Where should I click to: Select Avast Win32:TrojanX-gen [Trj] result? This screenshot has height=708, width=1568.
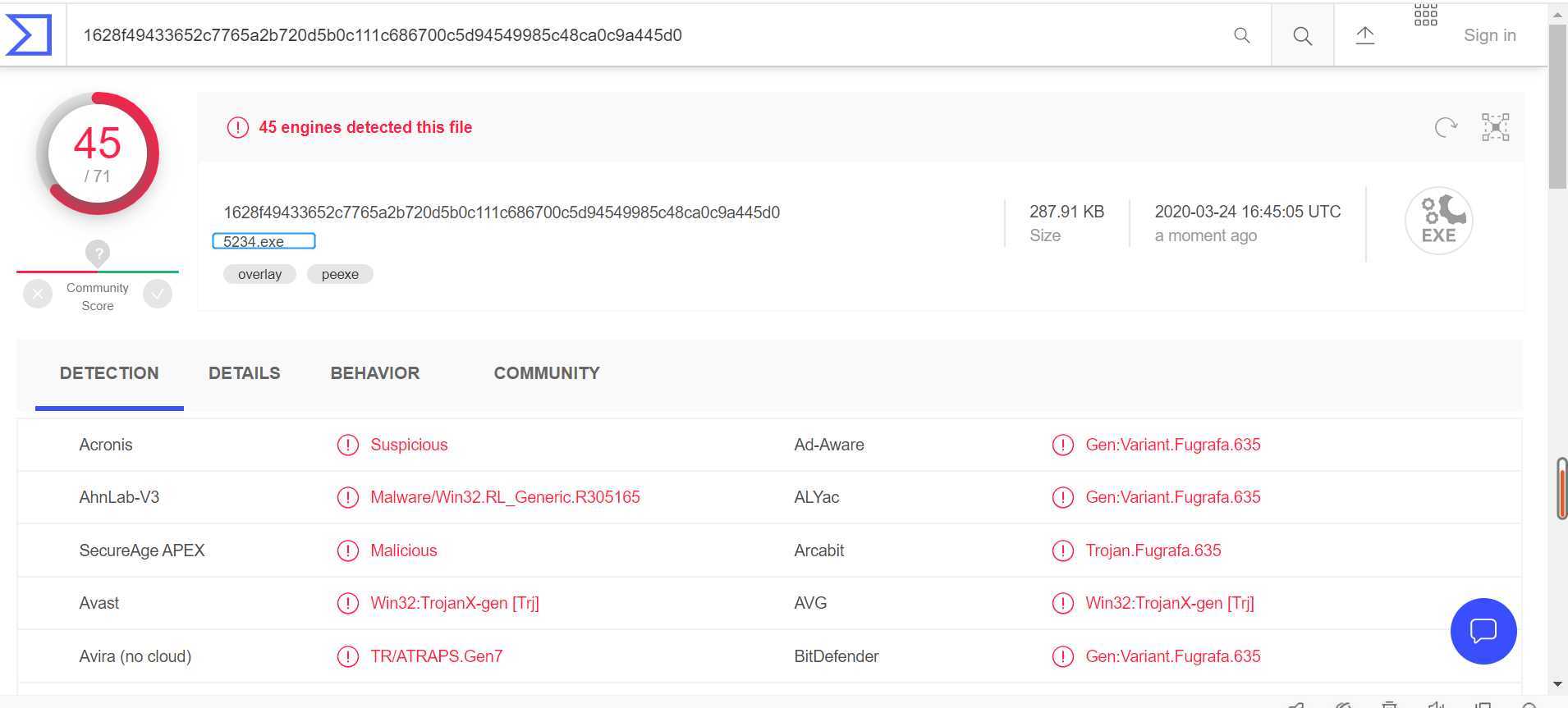pos(455,603)
